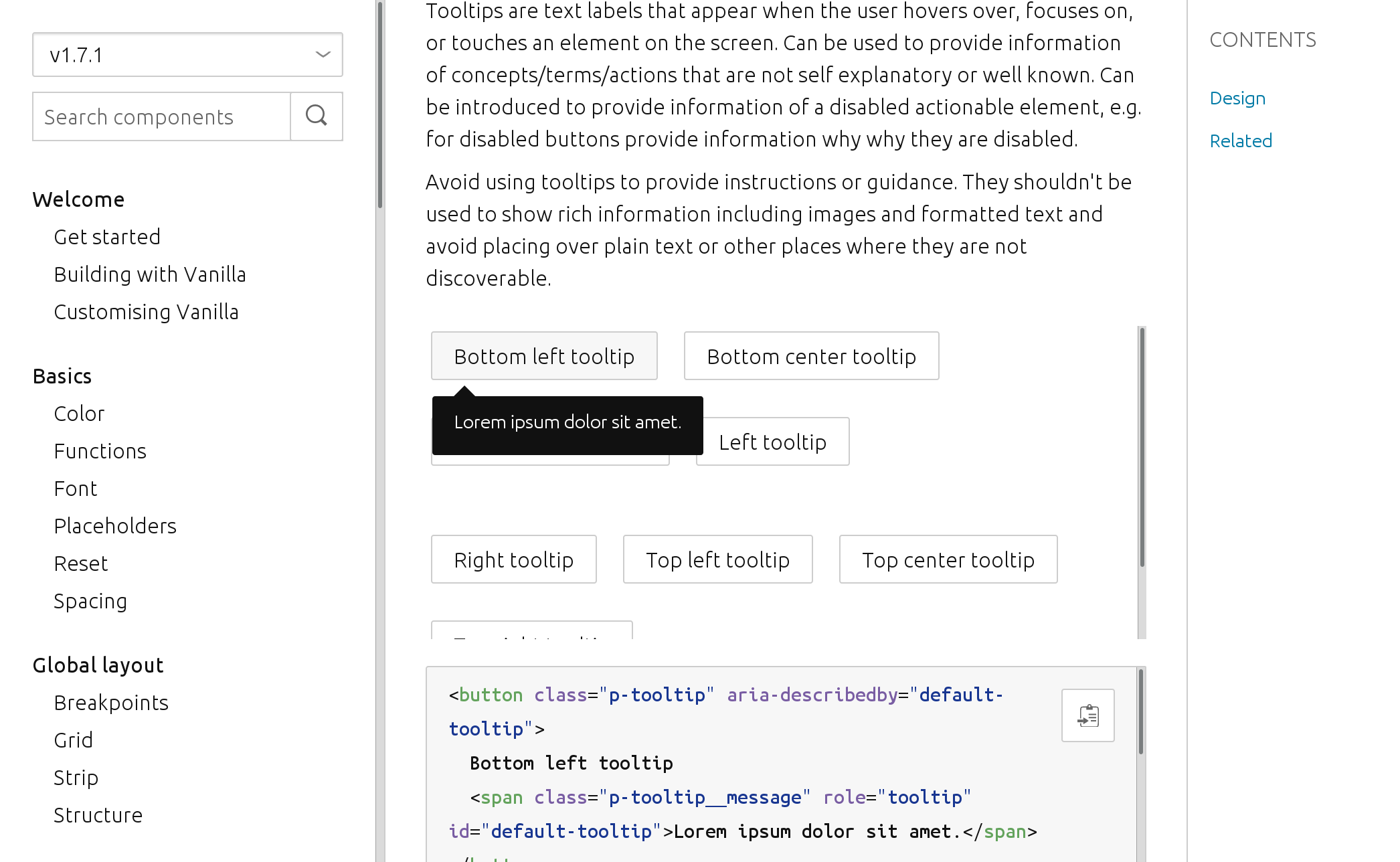The image size is (1400, 862).
Task: Open Customising Vanilla documentation
Action: 146,311
